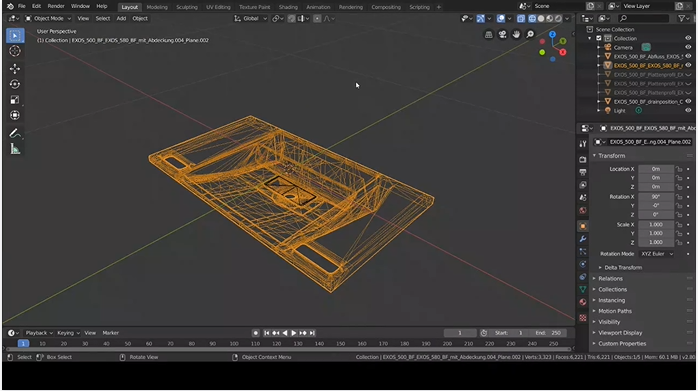Hide the EXOS_500_BF_drainposition object

(688, 102)
